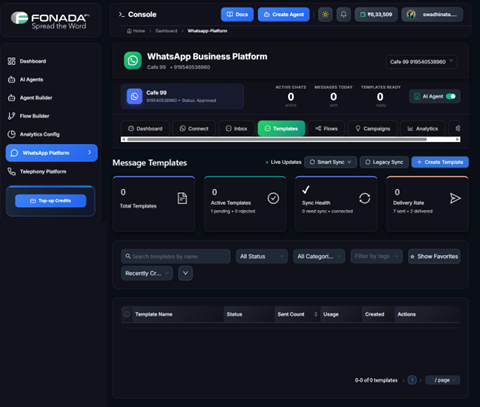480x407 pixels.
Task: Open Flow Builder in the sidebar
Action: click(51, 116)
